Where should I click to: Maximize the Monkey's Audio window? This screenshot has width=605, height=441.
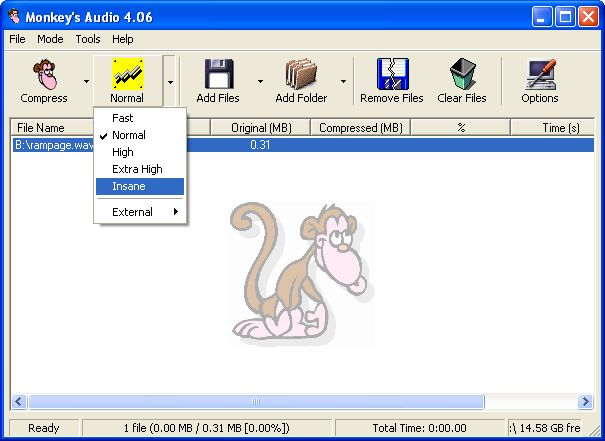coord(565,17)
